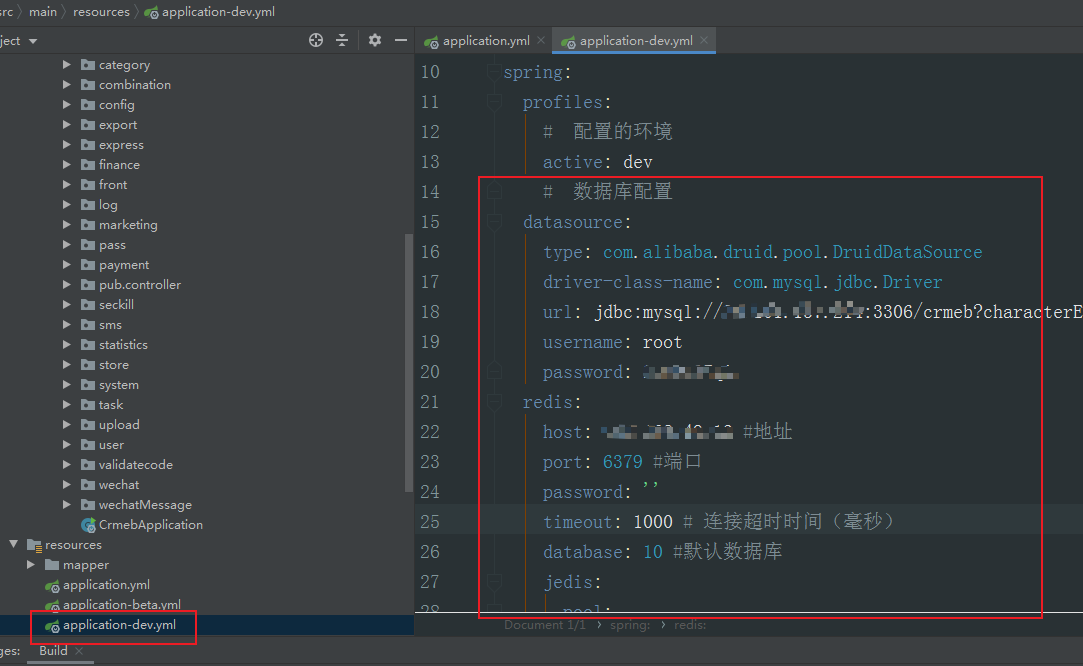Fold the jedis block at line 27

(494, 582)
